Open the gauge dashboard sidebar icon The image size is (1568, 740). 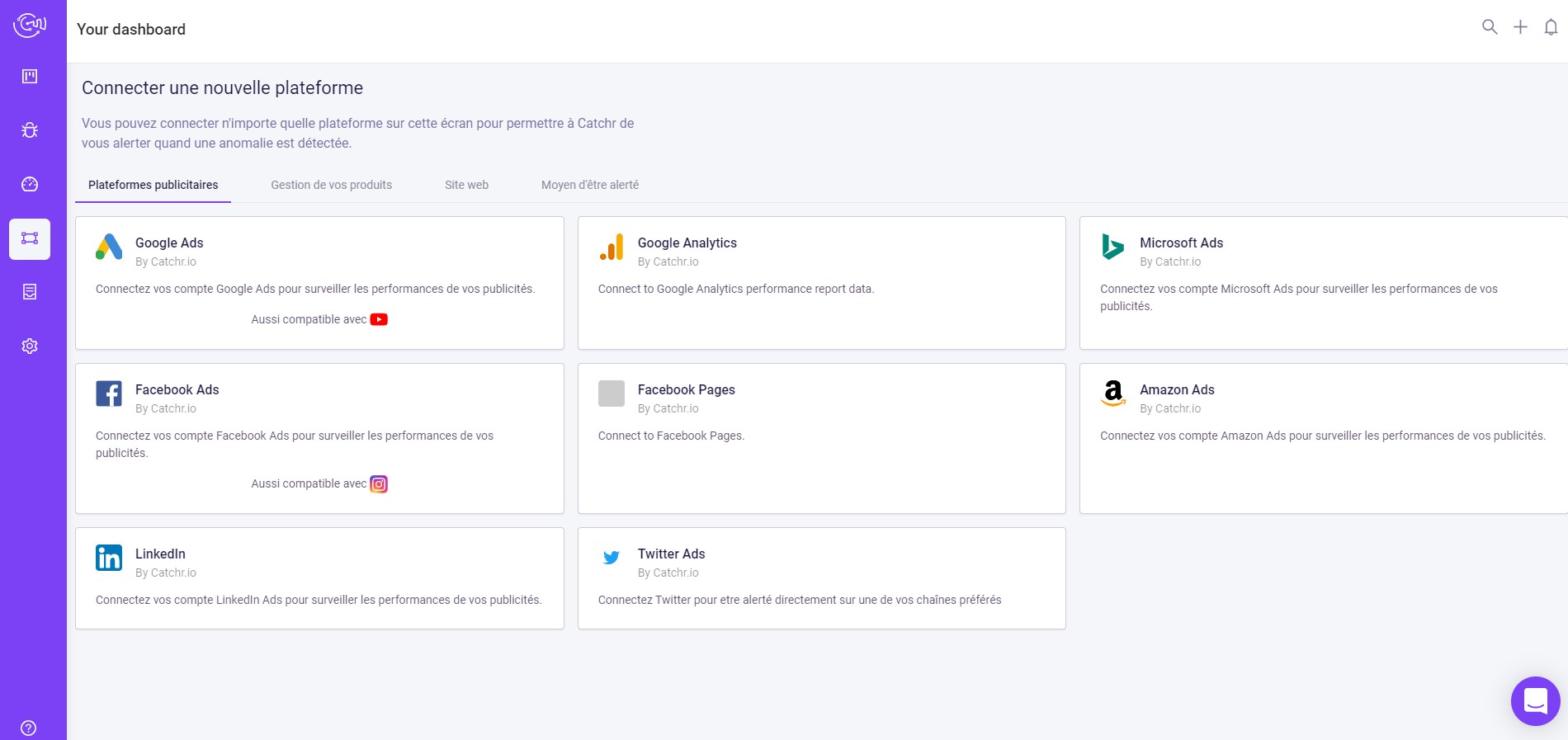[x=30, y=184]
